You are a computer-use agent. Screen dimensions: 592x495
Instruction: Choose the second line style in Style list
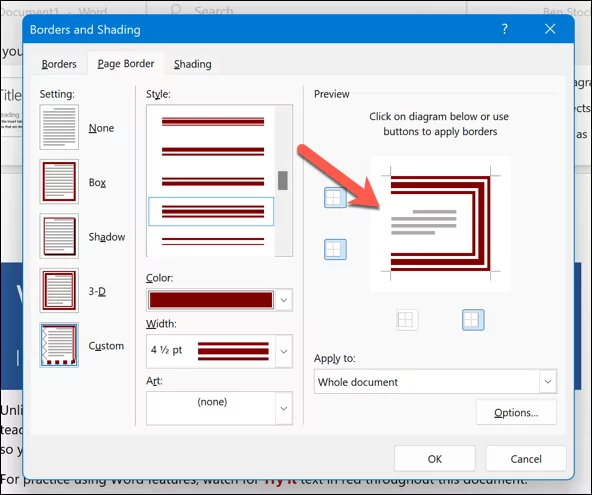213,151
